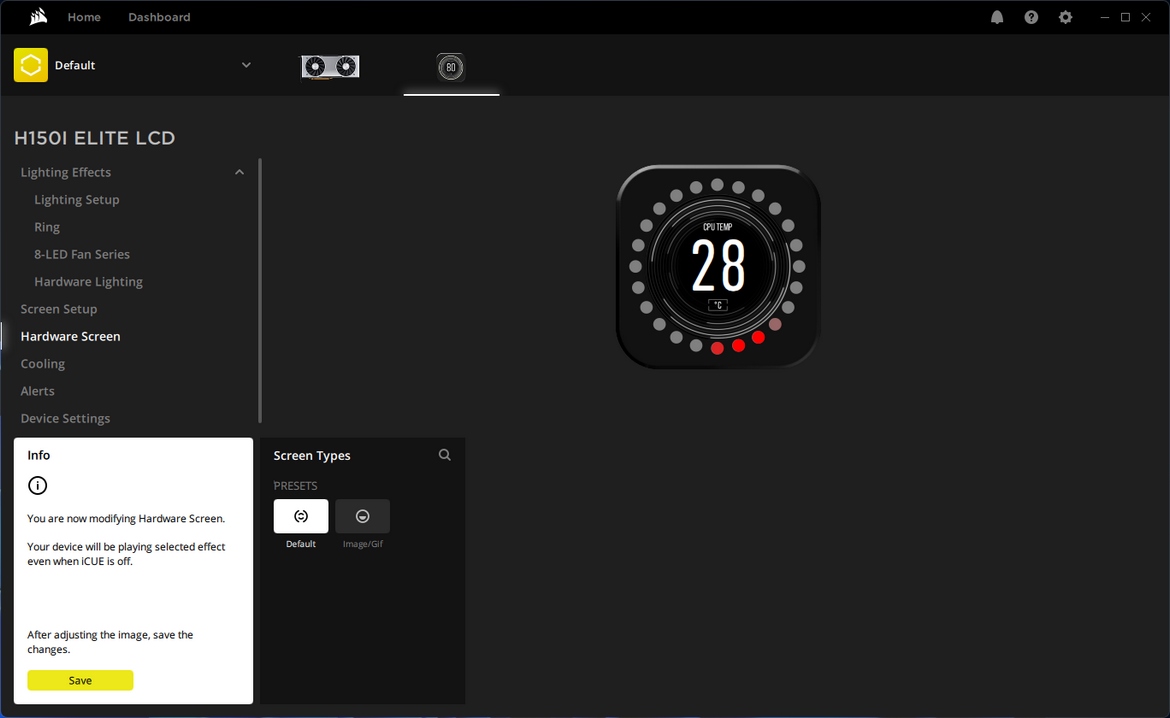Image resolution: width=1170 pixels, height=718 pixels.
Task: Select the H150i cooler device icon
Action: [x=451, y=67]
